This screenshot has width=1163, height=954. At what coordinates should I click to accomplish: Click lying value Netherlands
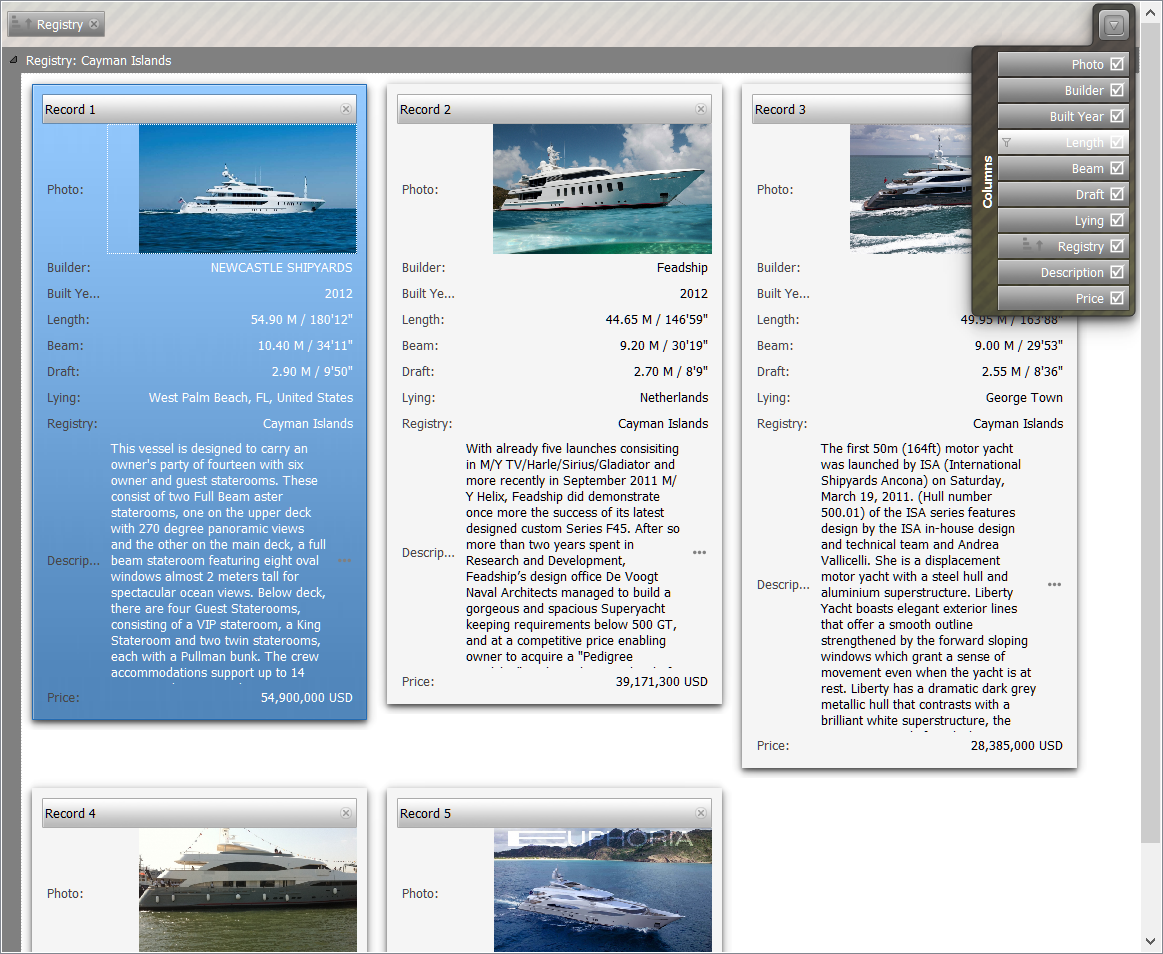pos(673,397)
